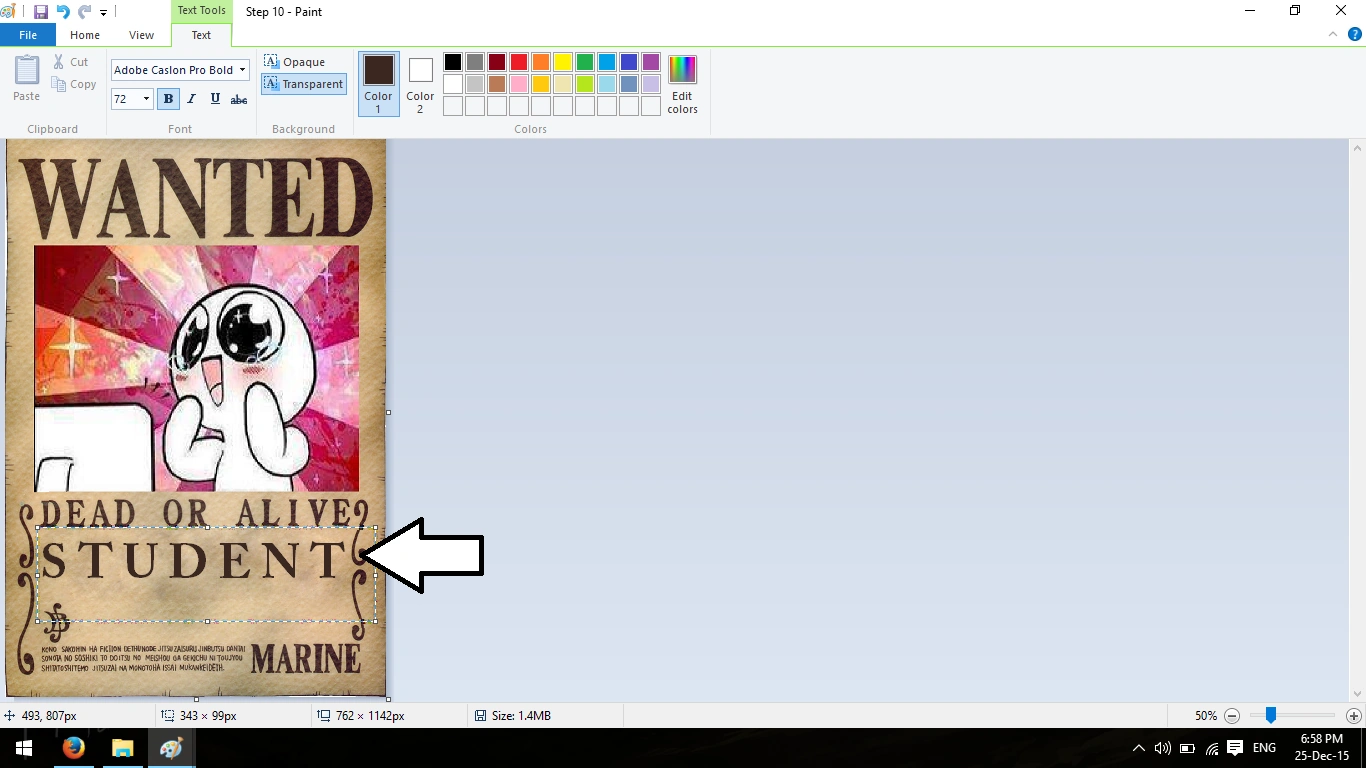The image size is (1366, 768).
Task: Toggle Strikethrough text formatting
Action: [x=239, y=99]
